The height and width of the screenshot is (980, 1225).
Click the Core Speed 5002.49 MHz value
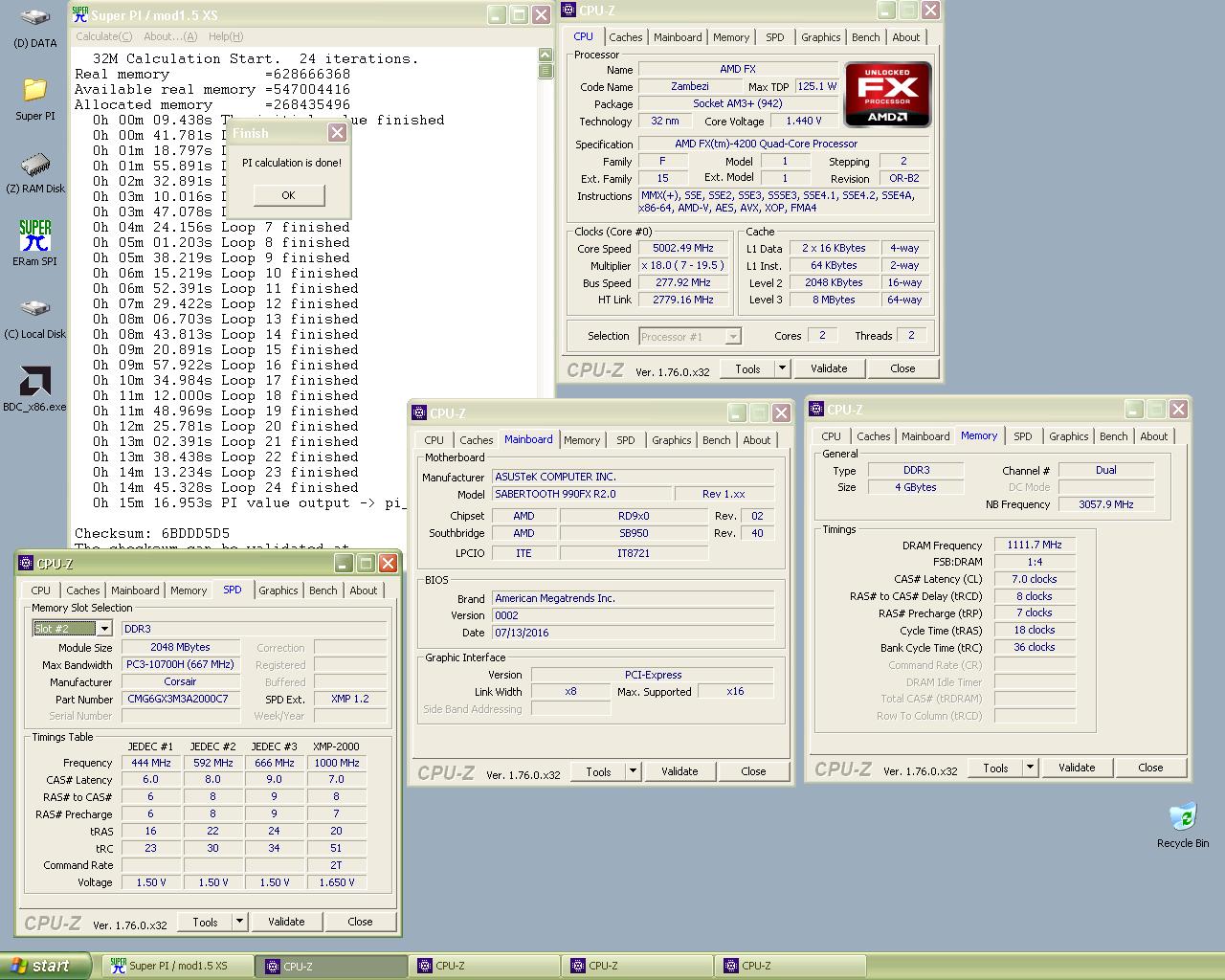(x=683, y=248)
